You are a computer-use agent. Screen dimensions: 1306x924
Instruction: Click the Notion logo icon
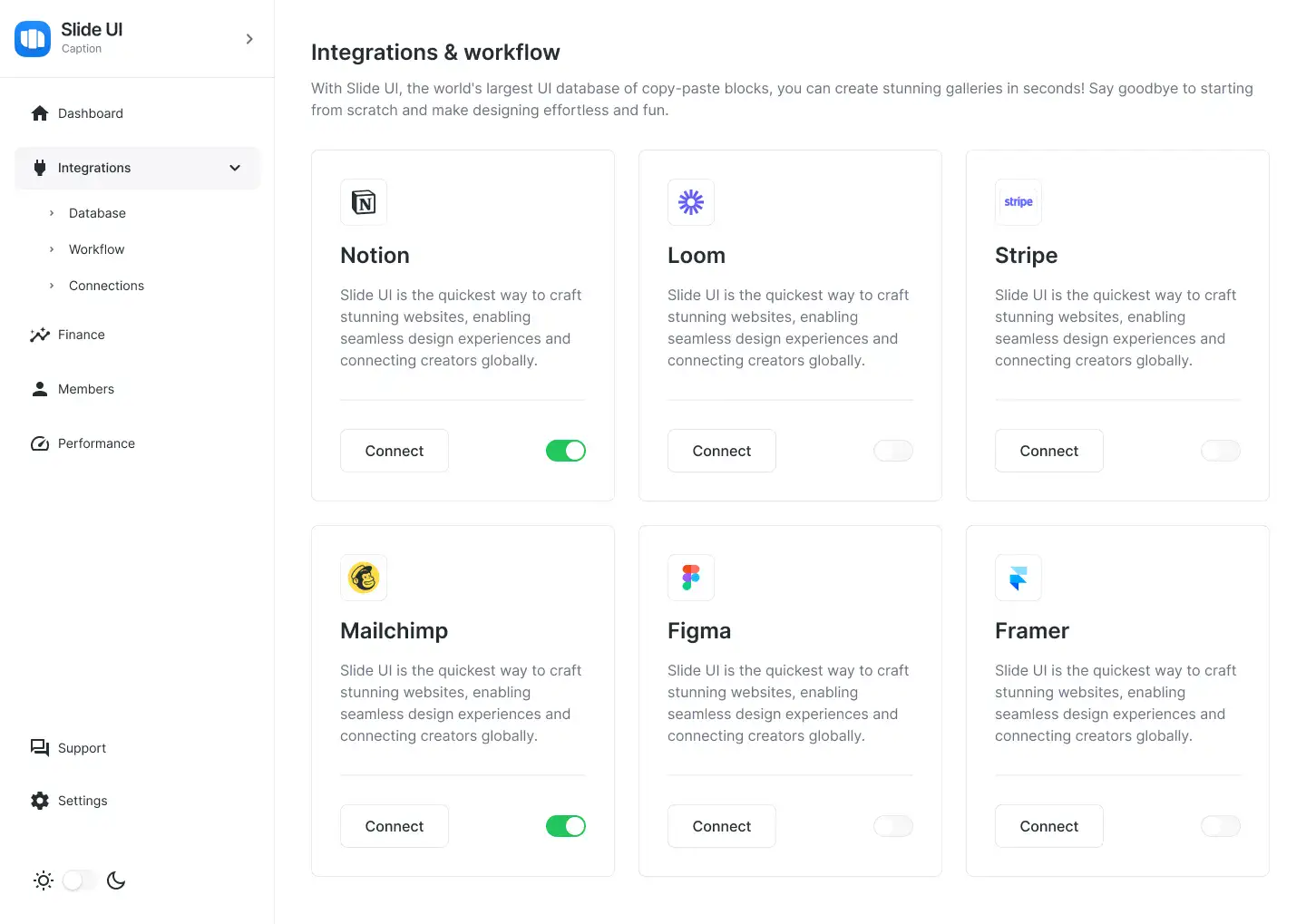364,202
